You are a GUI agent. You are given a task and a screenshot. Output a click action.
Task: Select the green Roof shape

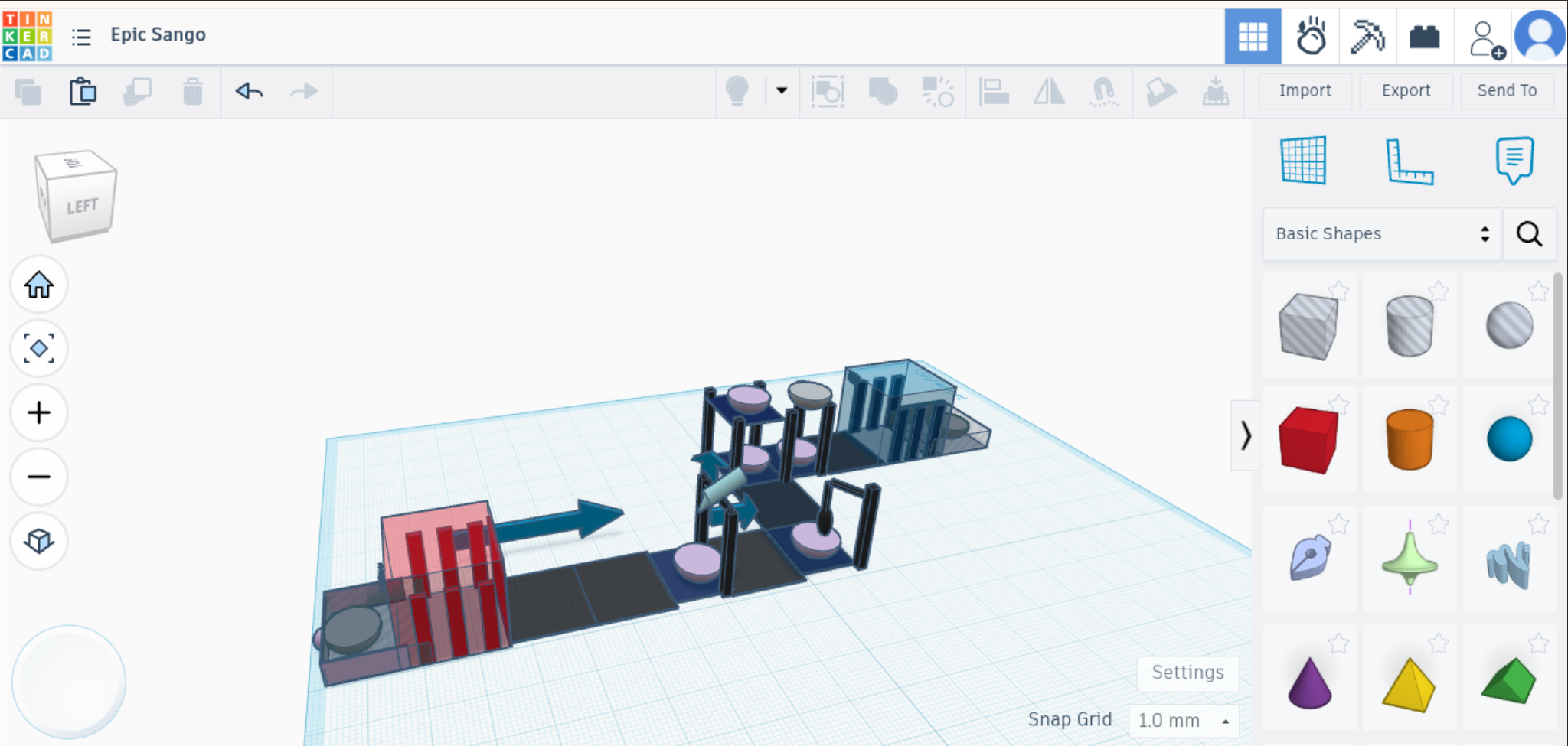tap(1508, 681)
